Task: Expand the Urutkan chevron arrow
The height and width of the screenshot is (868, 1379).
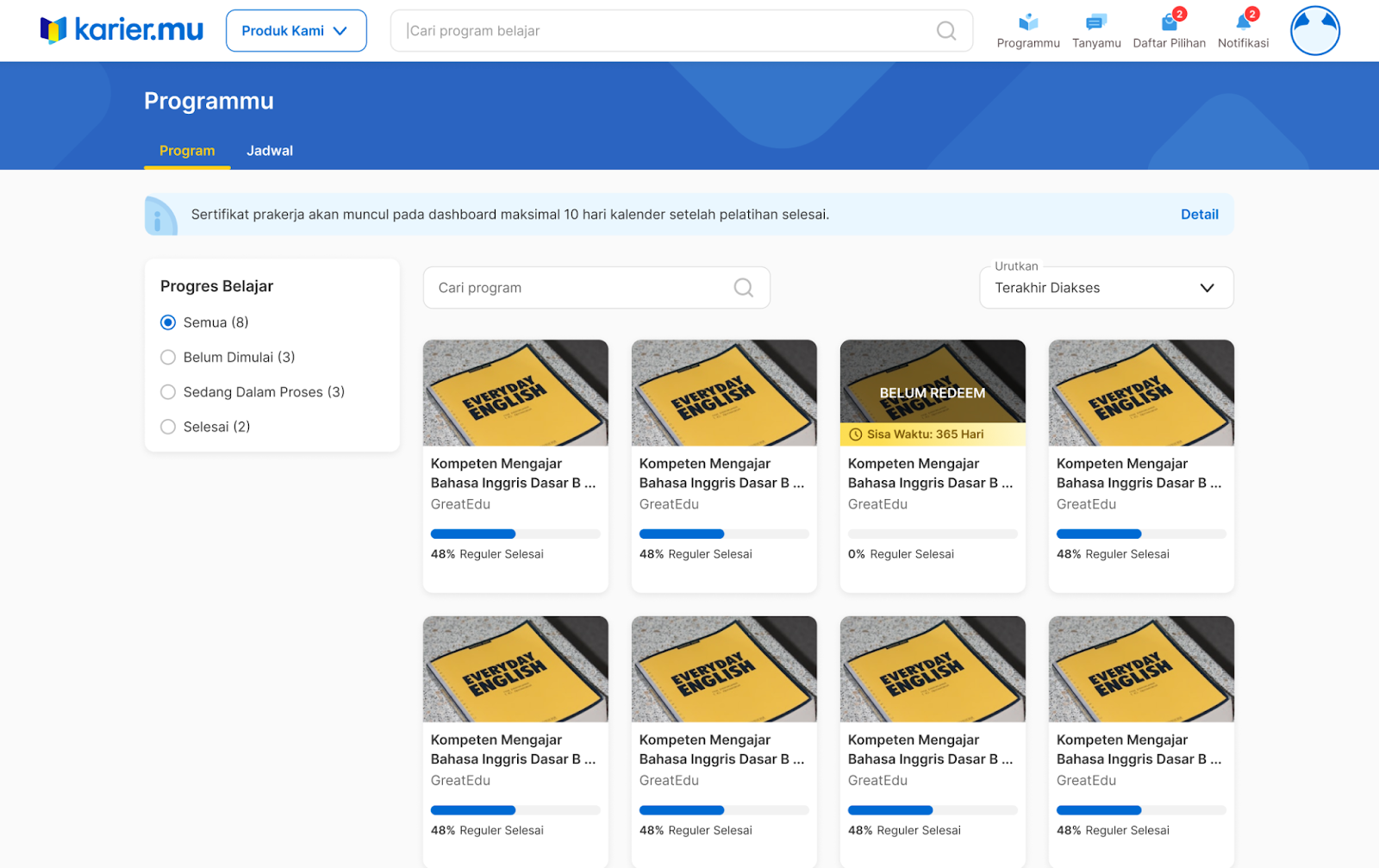Action: (1207, 288)
